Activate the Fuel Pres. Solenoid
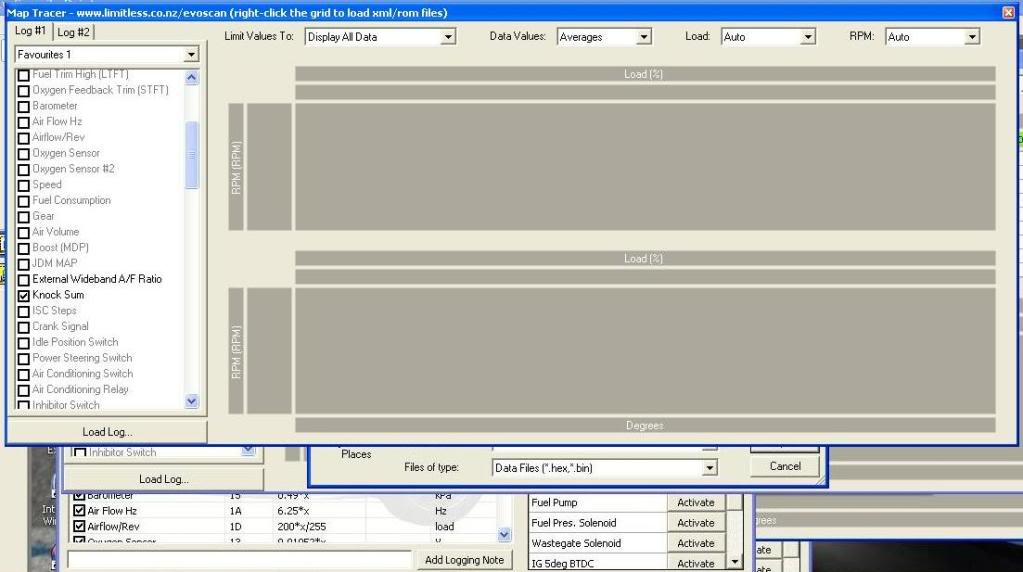Viewport: 1023px width, 572px height. point(695,522)
